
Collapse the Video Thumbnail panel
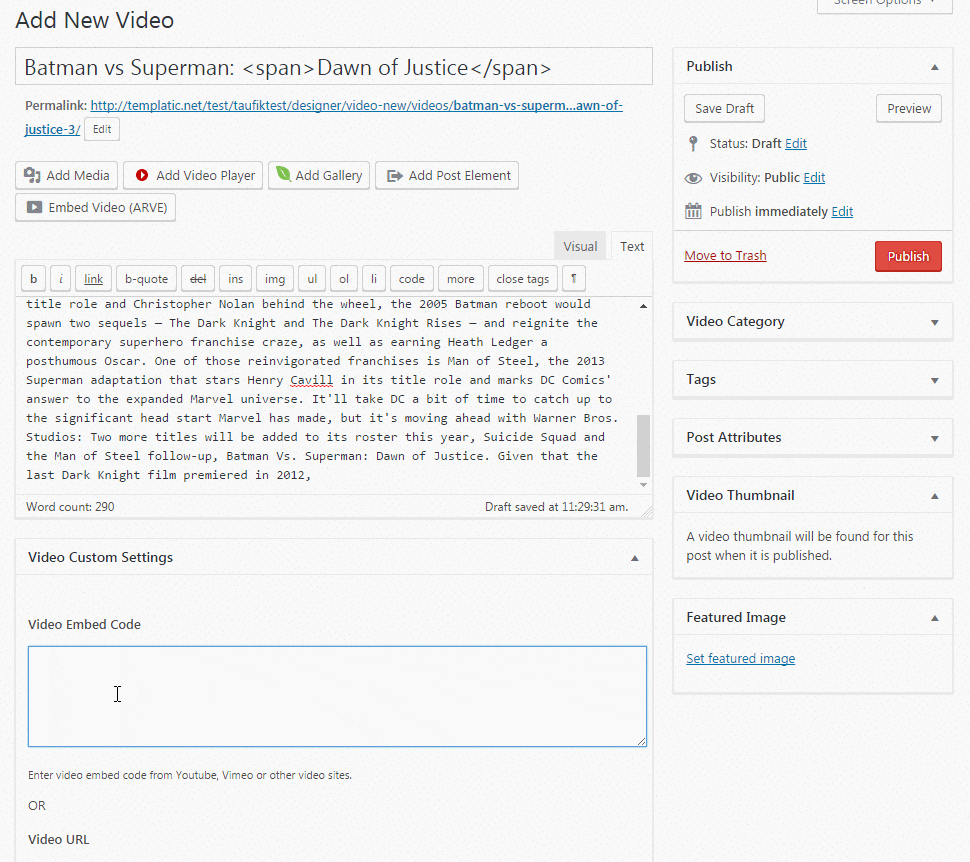(x=935, y=496)
